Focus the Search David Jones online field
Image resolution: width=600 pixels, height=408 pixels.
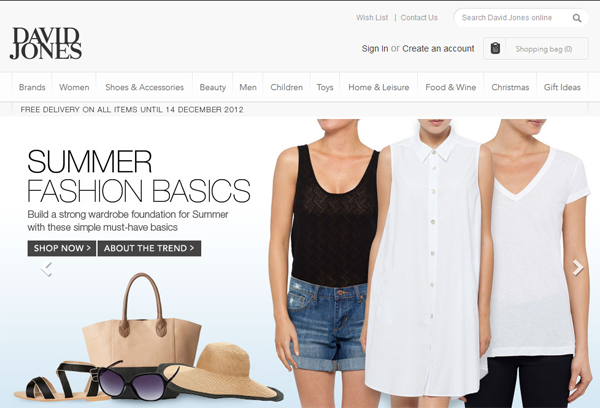tap(513, 18)
